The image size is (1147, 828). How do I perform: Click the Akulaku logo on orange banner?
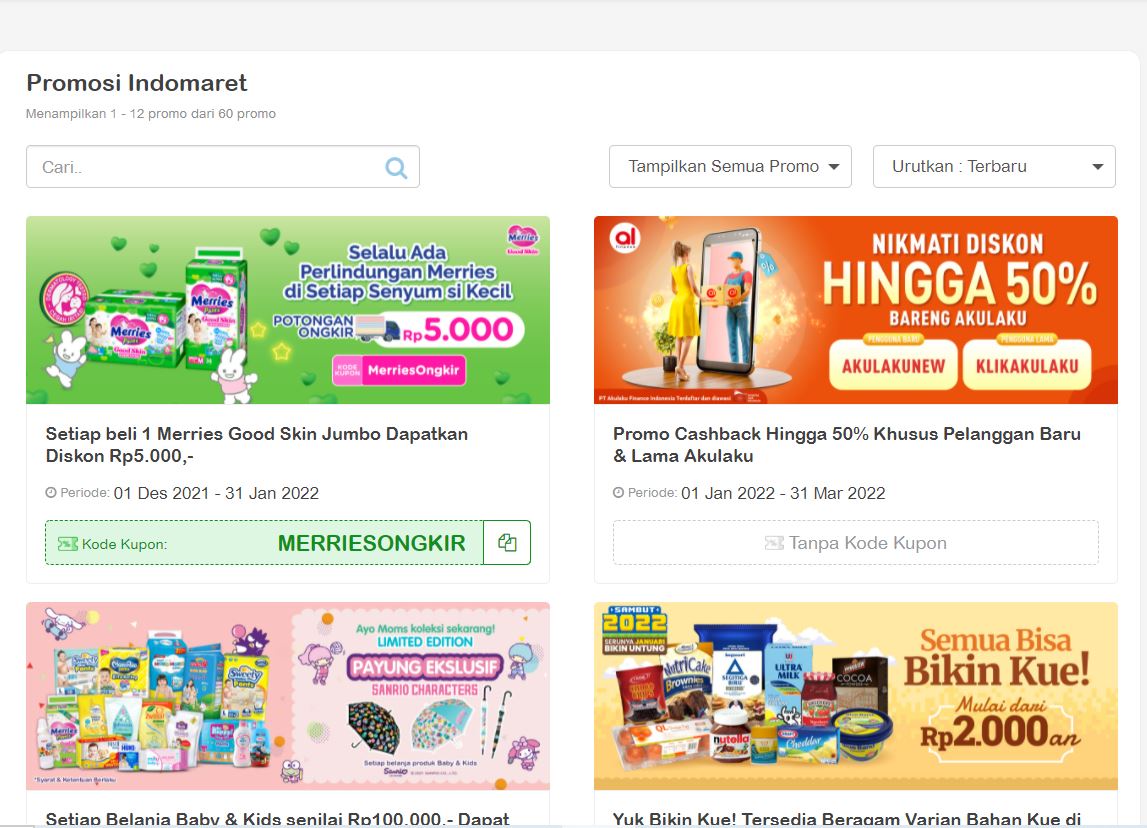point(625,238)
